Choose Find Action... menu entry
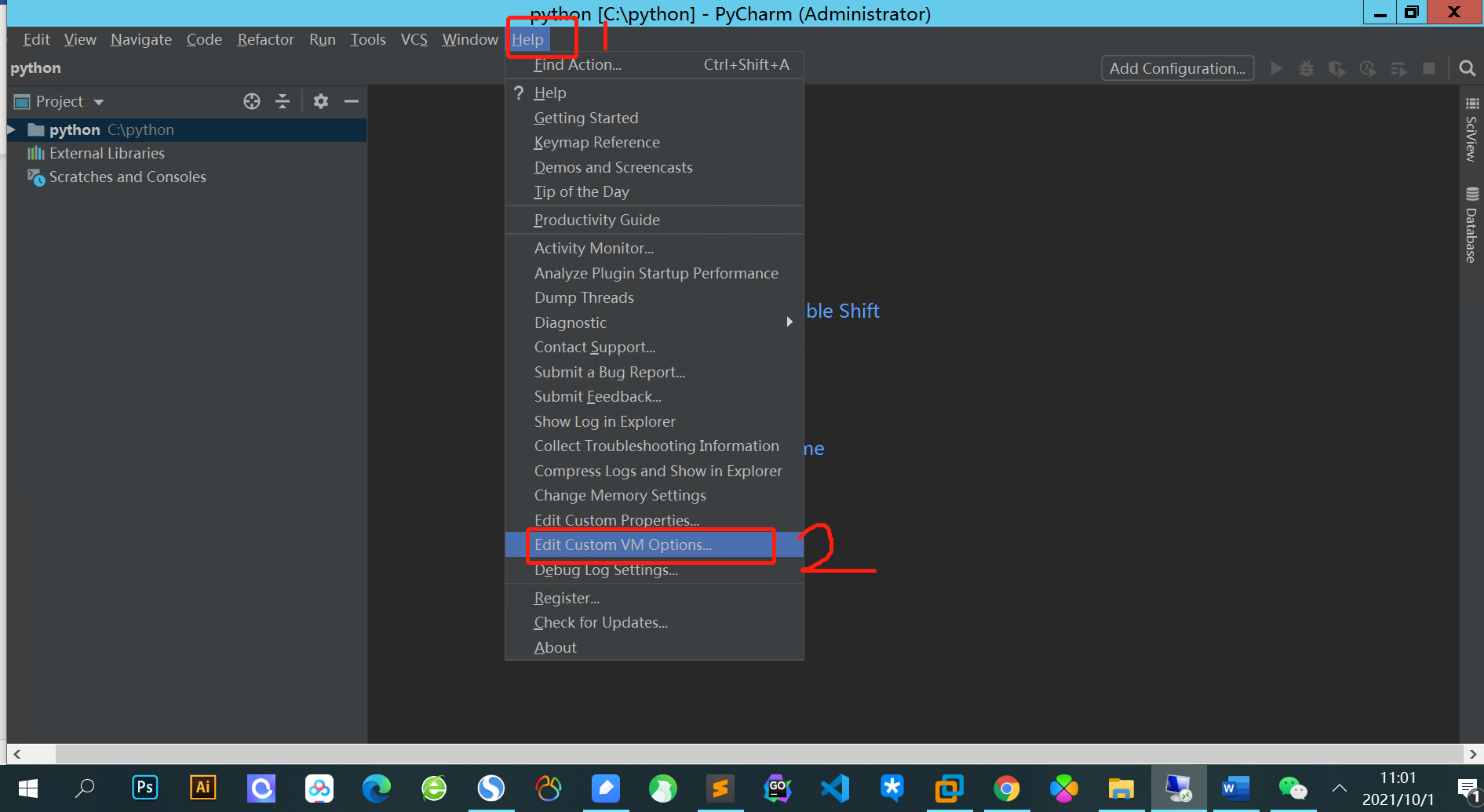Screen dimensions: 1484x812 (654, 65)
